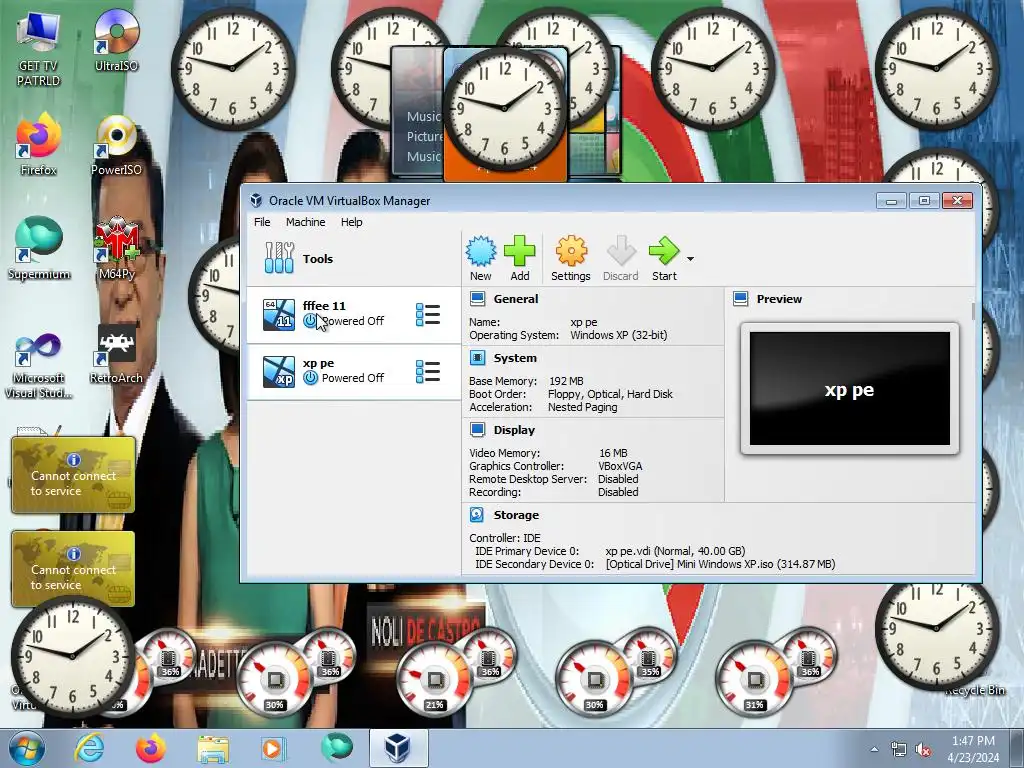Screen dimensions: 1024x768
Task: Click the Storage section disk icon
Action: coord(477,515)
